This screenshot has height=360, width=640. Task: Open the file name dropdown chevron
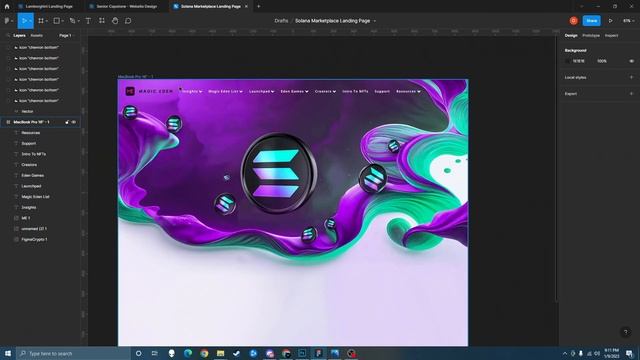tap(375, 21)
